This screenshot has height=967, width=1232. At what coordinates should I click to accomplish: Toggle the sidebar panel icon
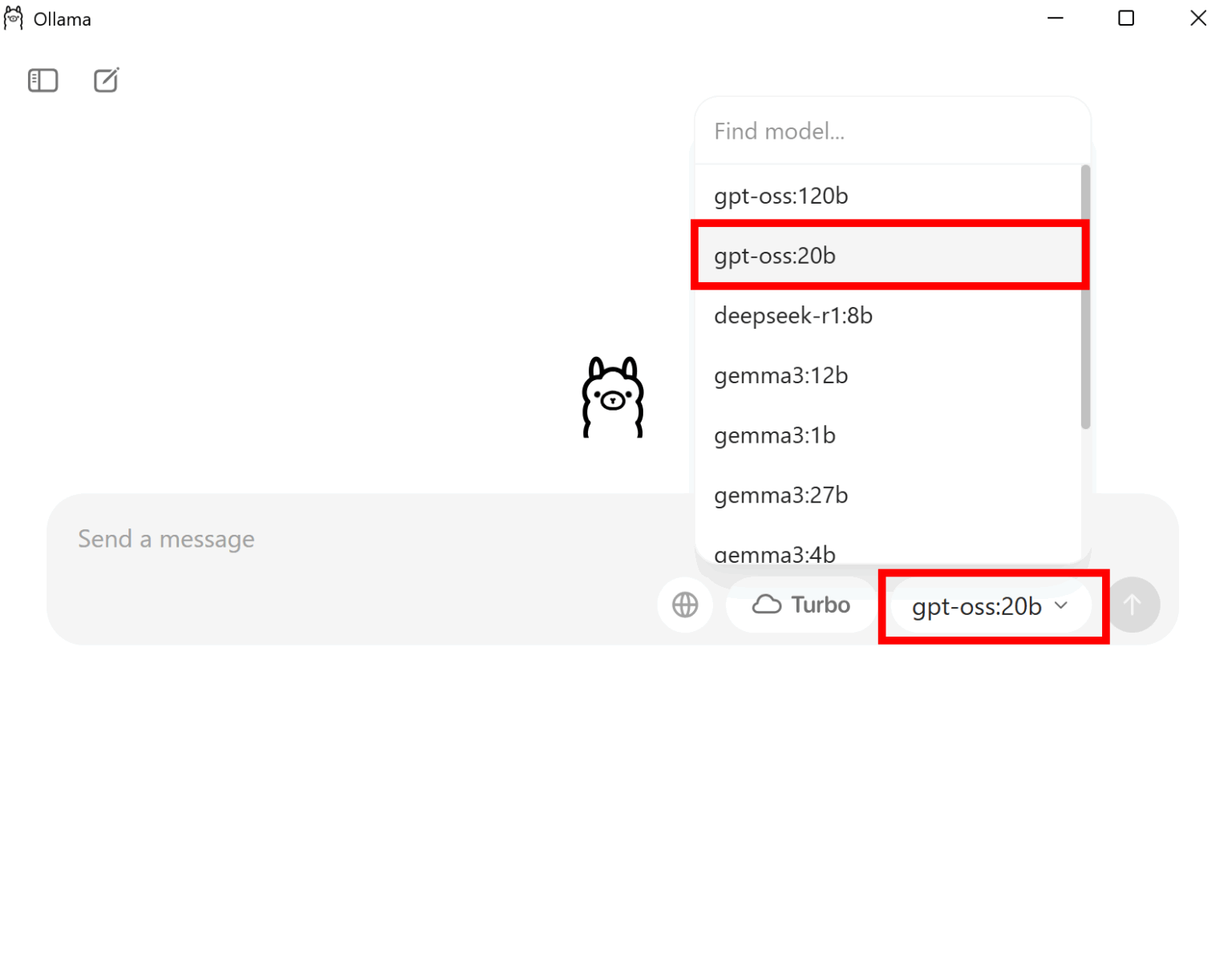coord(43,80)
